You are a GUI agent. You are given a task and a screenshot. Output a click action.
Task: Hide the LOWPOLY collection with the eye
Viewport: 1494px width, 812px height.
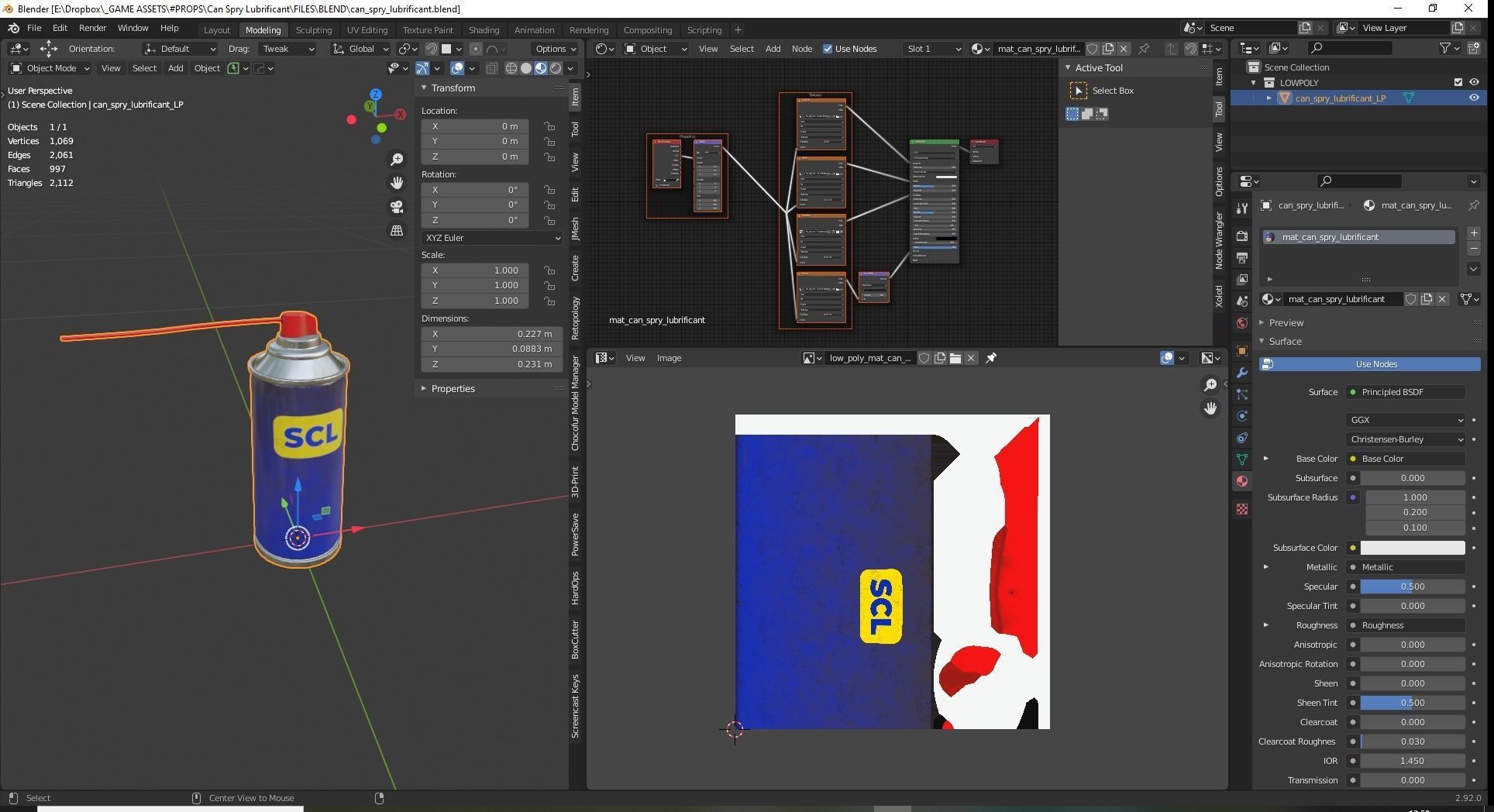(x=1474, y=82)
